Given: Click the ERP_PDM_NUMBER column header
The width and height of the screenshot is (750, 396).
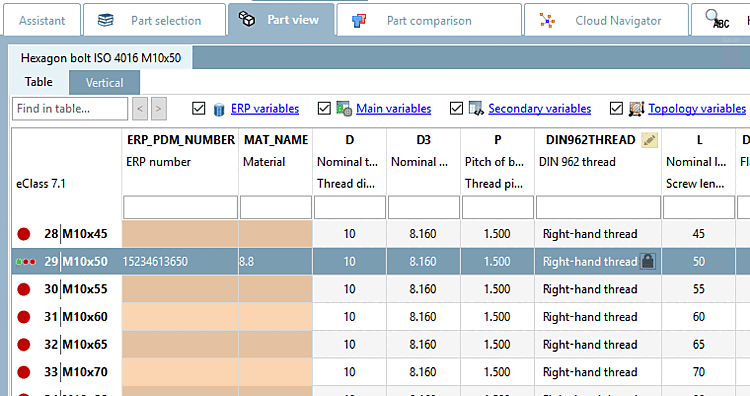Looking at the screenshot, I should tap(181, 140).
